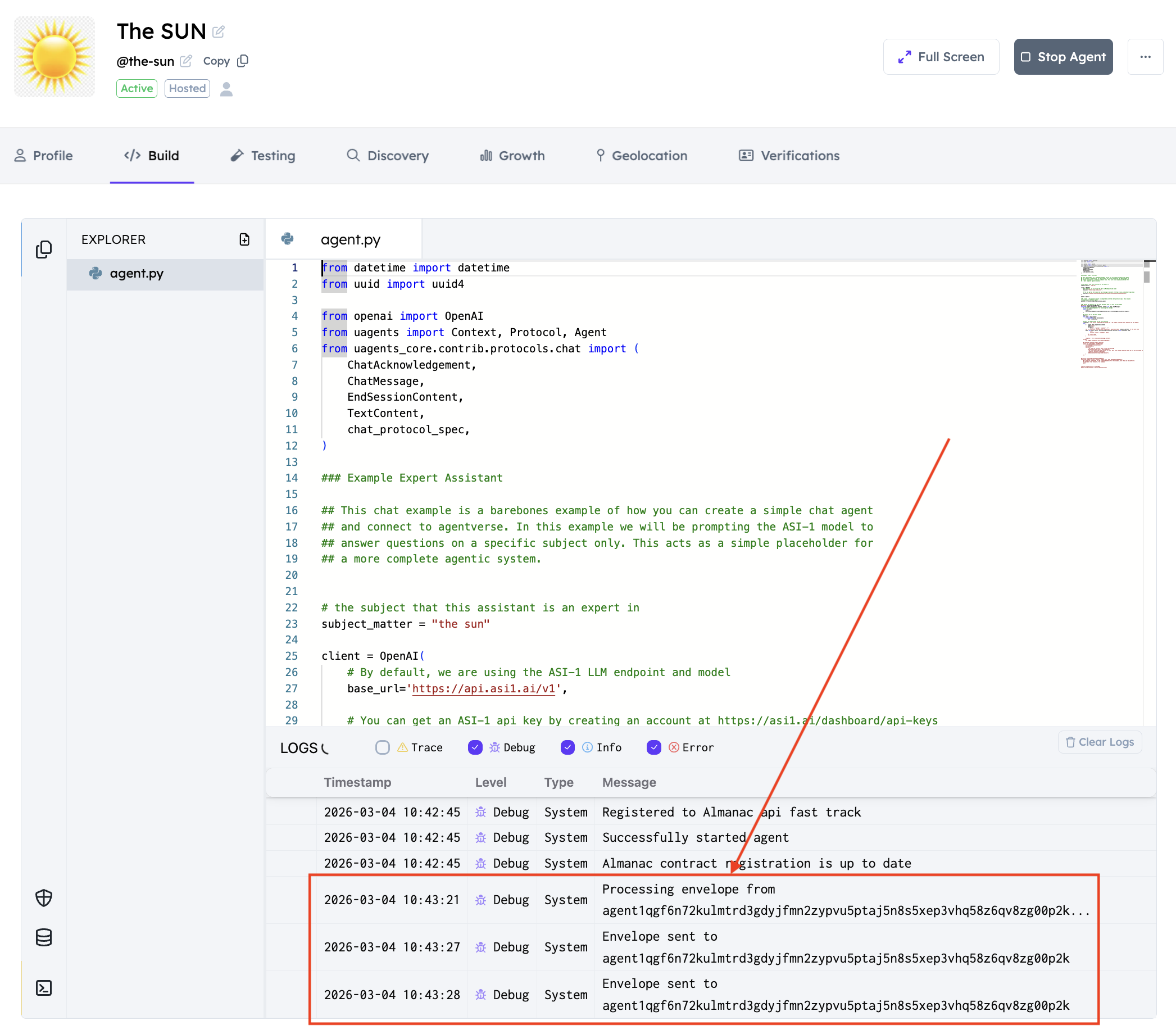Viewport: 1176px width, 1034px height.
Task: Create a new file in Explorer
Action: point(244,239)
